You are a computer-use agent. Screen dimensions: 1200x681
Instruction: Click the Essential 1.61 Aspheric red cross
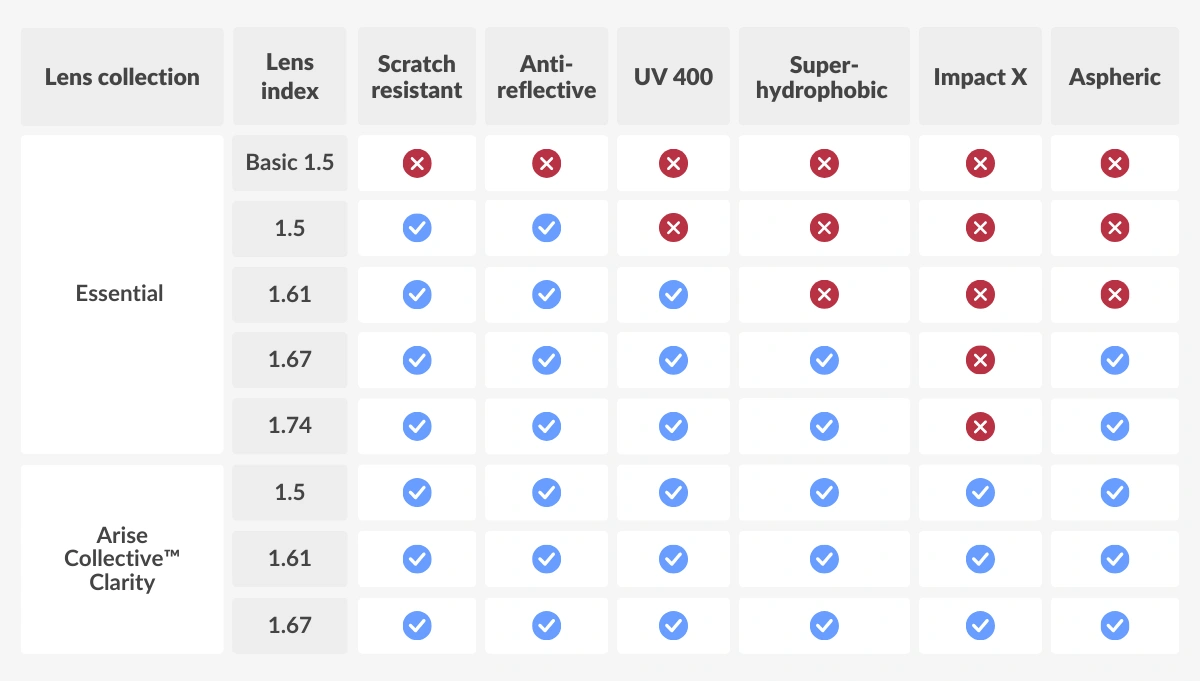click(x=1114, y=294)
